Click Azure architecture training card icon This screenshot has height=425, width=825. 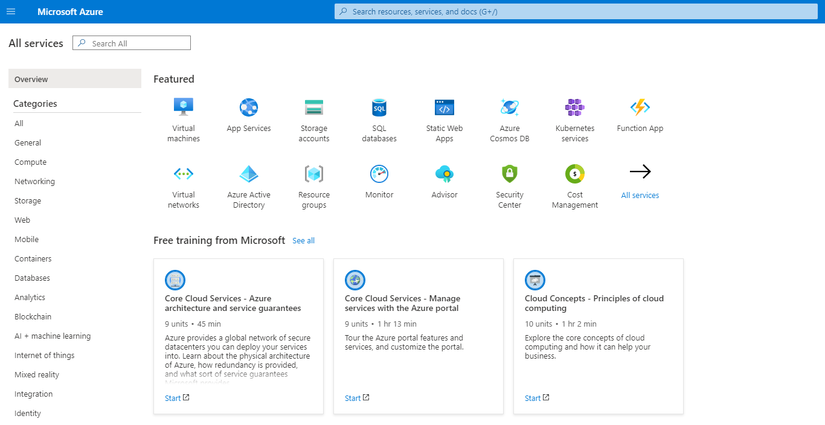(x=175, y=280)
